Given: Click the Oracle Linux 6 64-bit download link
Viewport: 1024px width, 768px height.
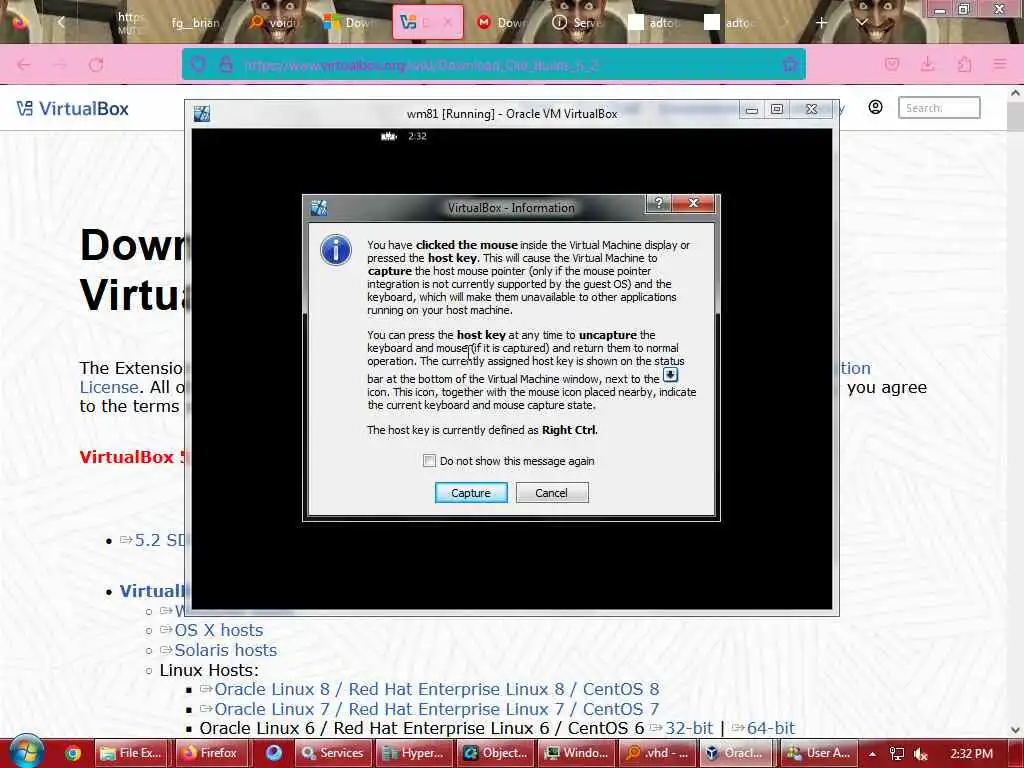Looking at the screenshot, I should pyautogui.click(x=771, y=728).
